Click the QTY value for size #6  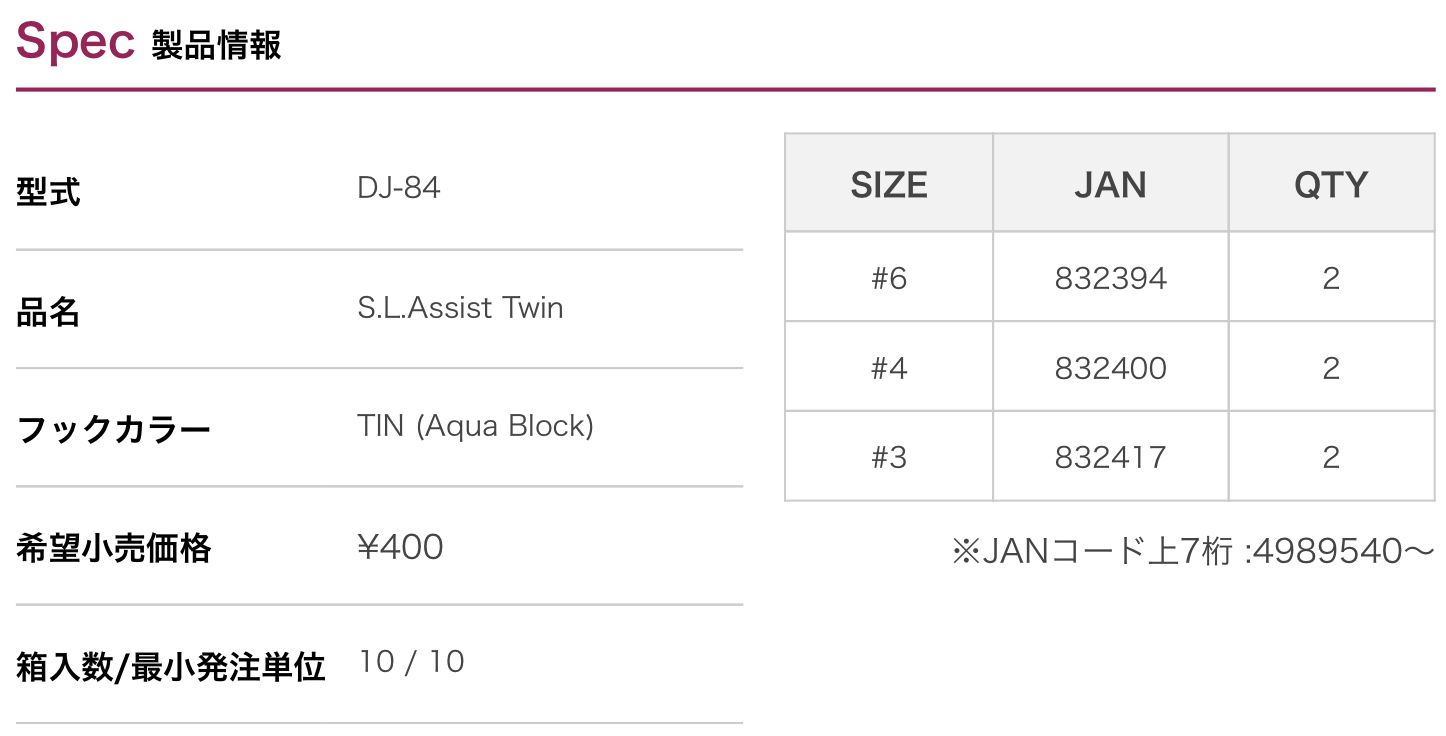[x=1331, y=278]
